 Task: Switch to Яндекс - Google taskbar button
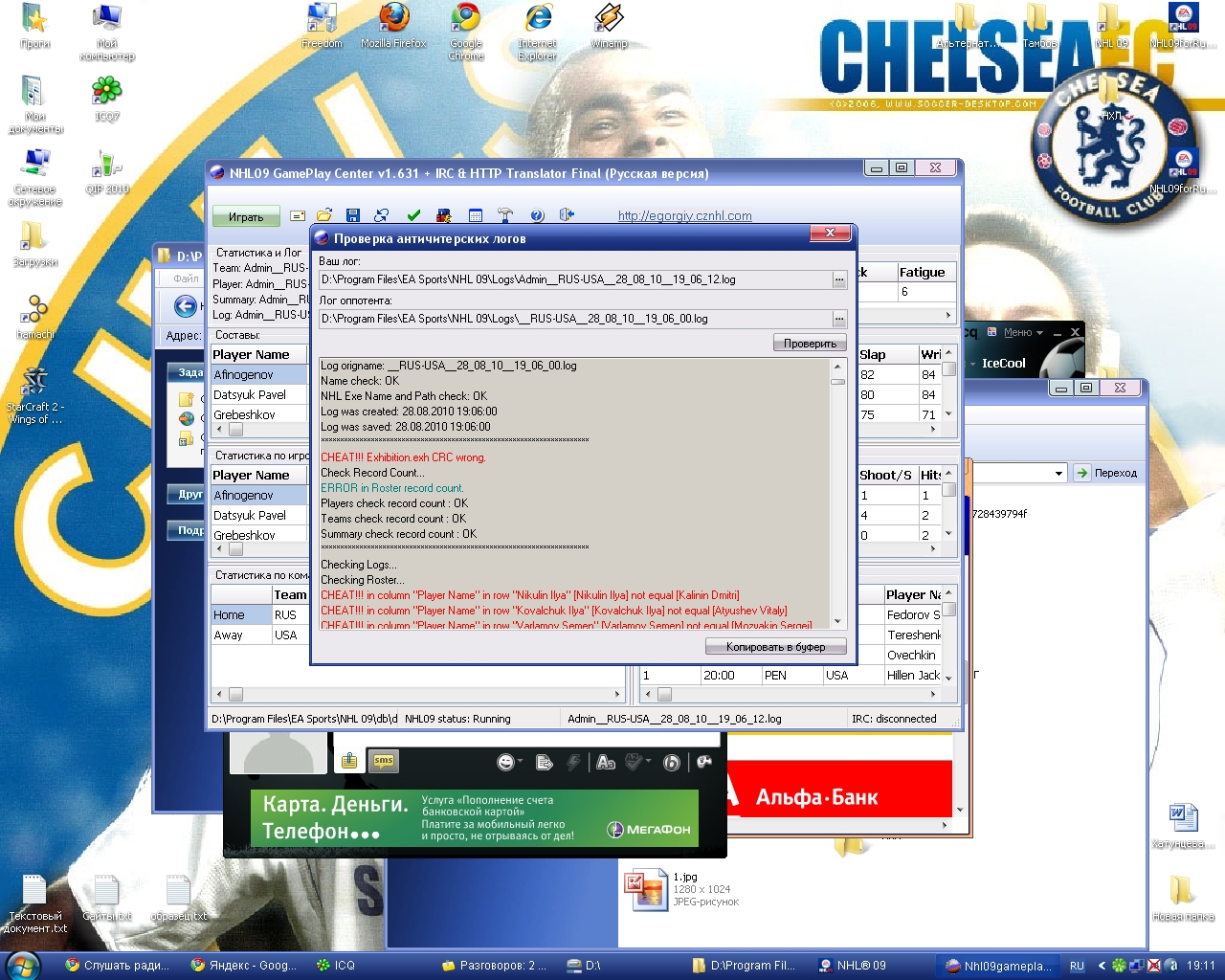coord(244,966)
